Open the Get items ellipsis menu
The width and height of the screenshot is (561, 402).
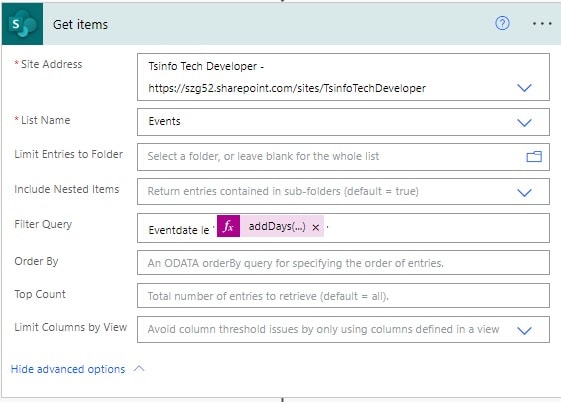pyautogui.click(x=542, y=24)
